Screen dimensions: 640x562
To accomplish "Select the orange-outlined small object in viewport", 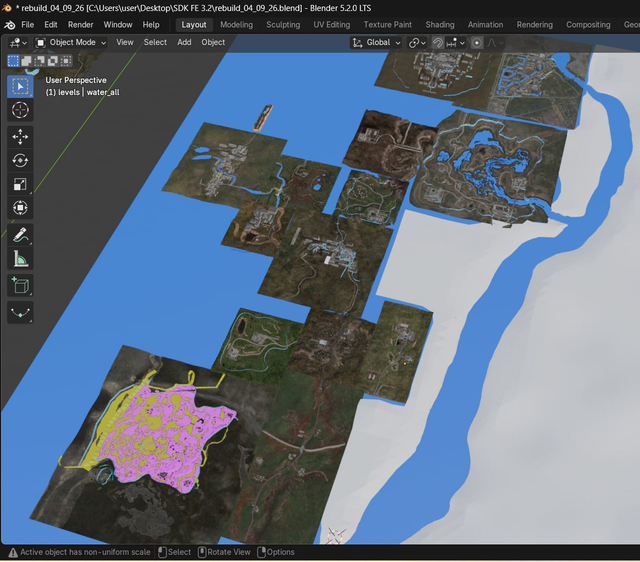I will pos(262,118).
